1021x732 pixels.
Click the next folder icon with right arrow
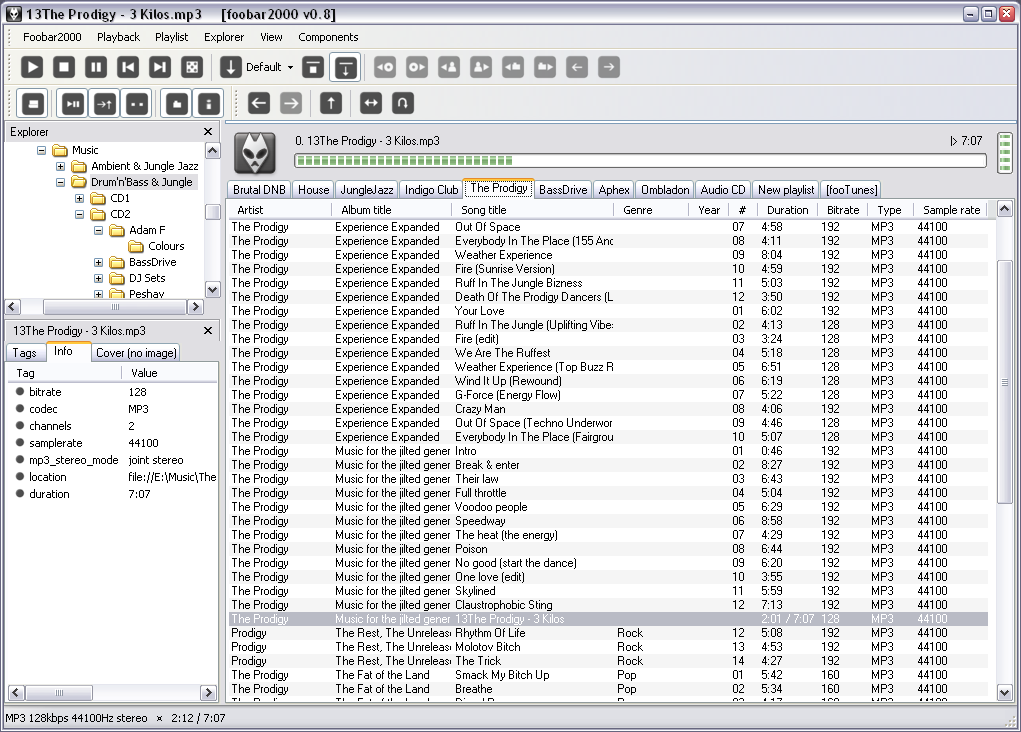[x=545, y=67]
